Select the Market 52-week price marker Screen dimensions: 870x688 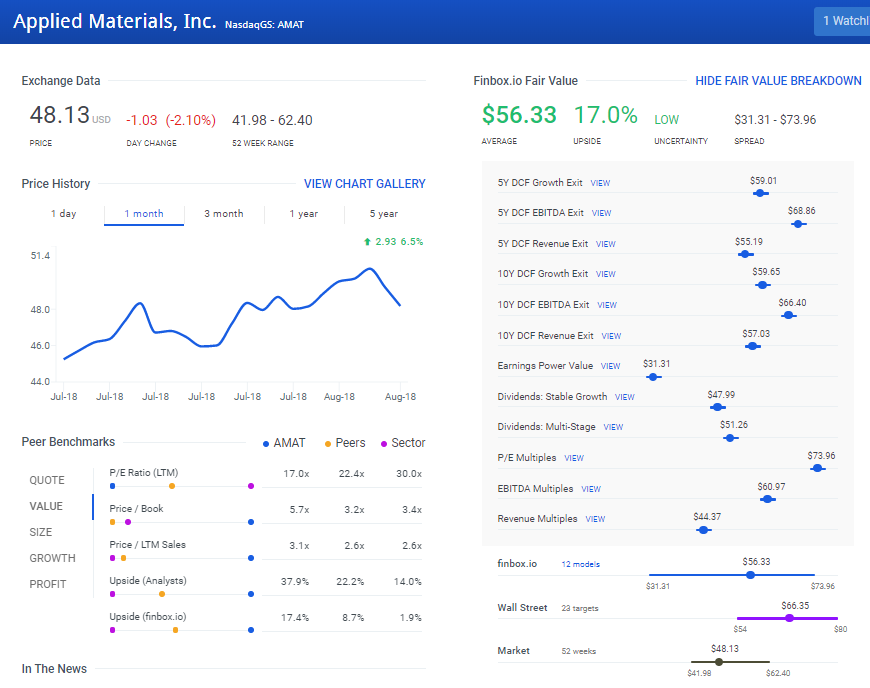click(717, 661)
